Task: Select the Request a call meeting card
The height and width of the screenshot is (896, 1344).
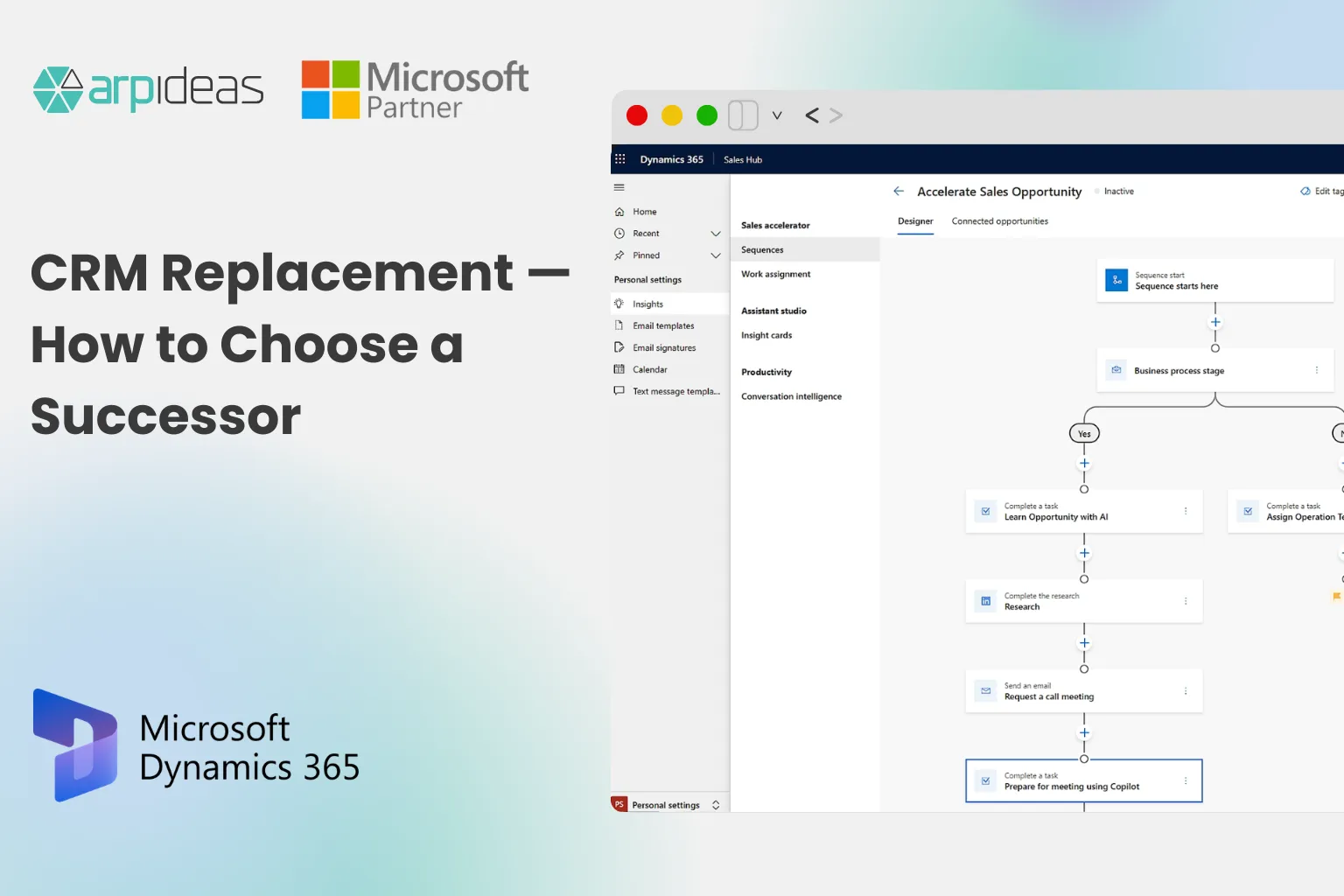Action: 1084,691
